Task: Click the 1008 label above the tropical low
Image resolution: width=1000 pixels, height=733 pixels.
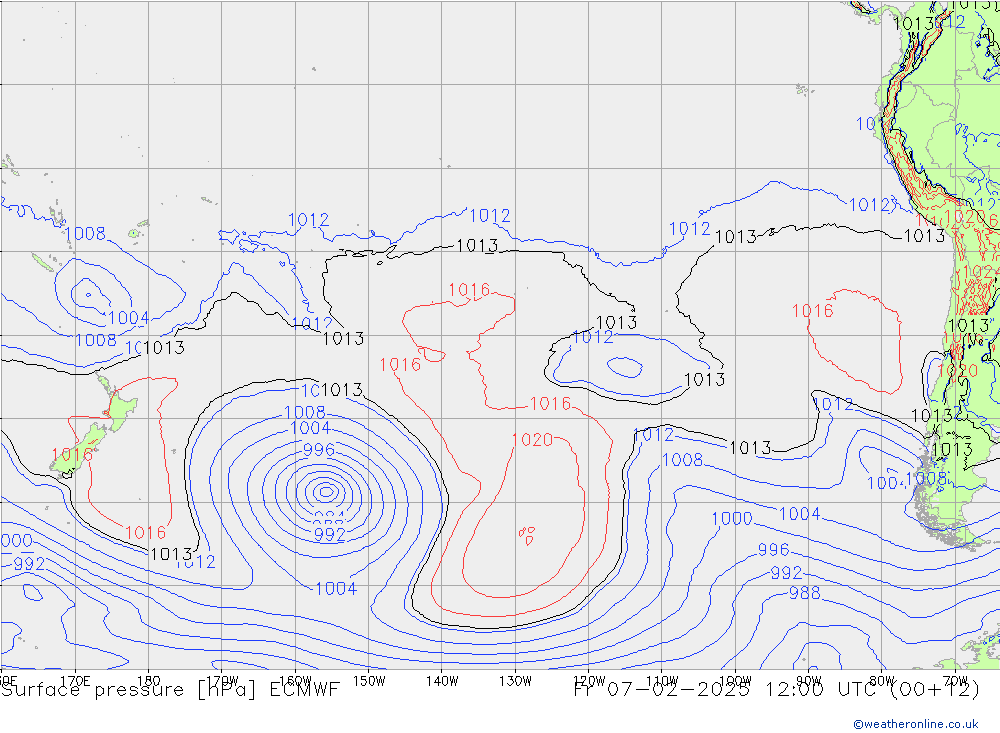Action: (85, 233)
